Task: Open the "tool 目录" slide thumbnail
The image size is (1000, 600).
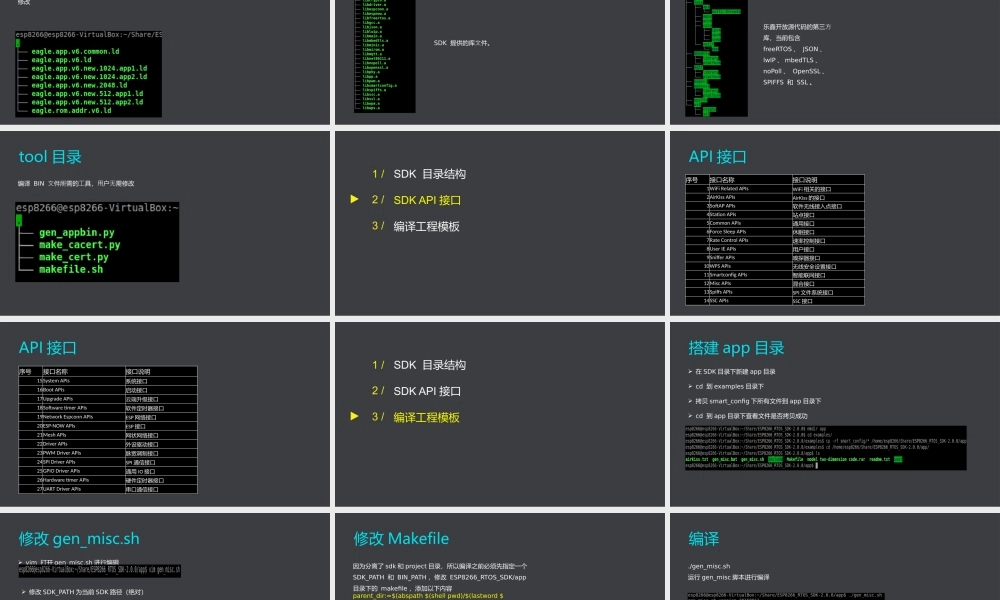Action: [50, 157]
